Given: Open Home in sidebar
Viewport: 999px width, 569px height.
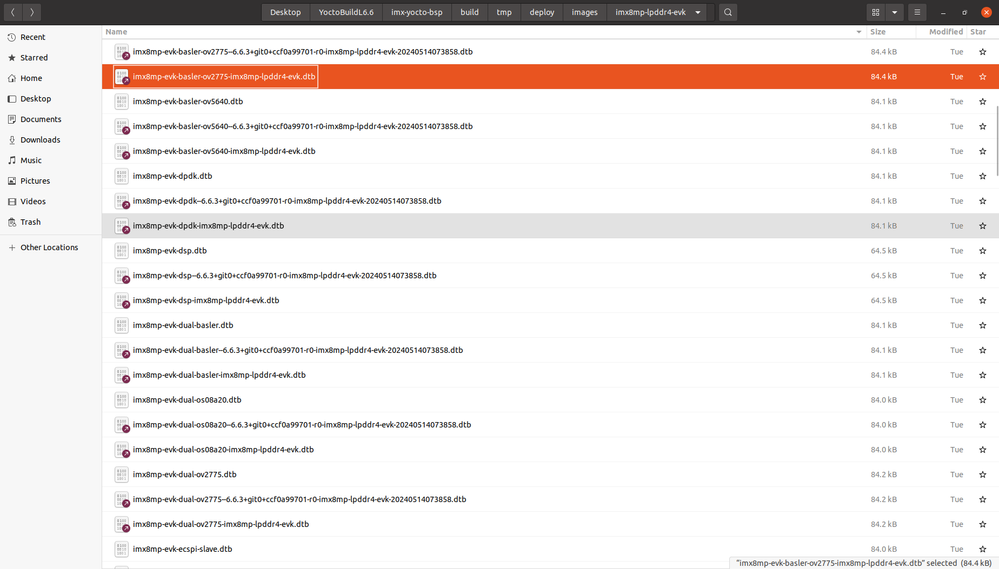Looking at the screenshot, I should point(51,78).
